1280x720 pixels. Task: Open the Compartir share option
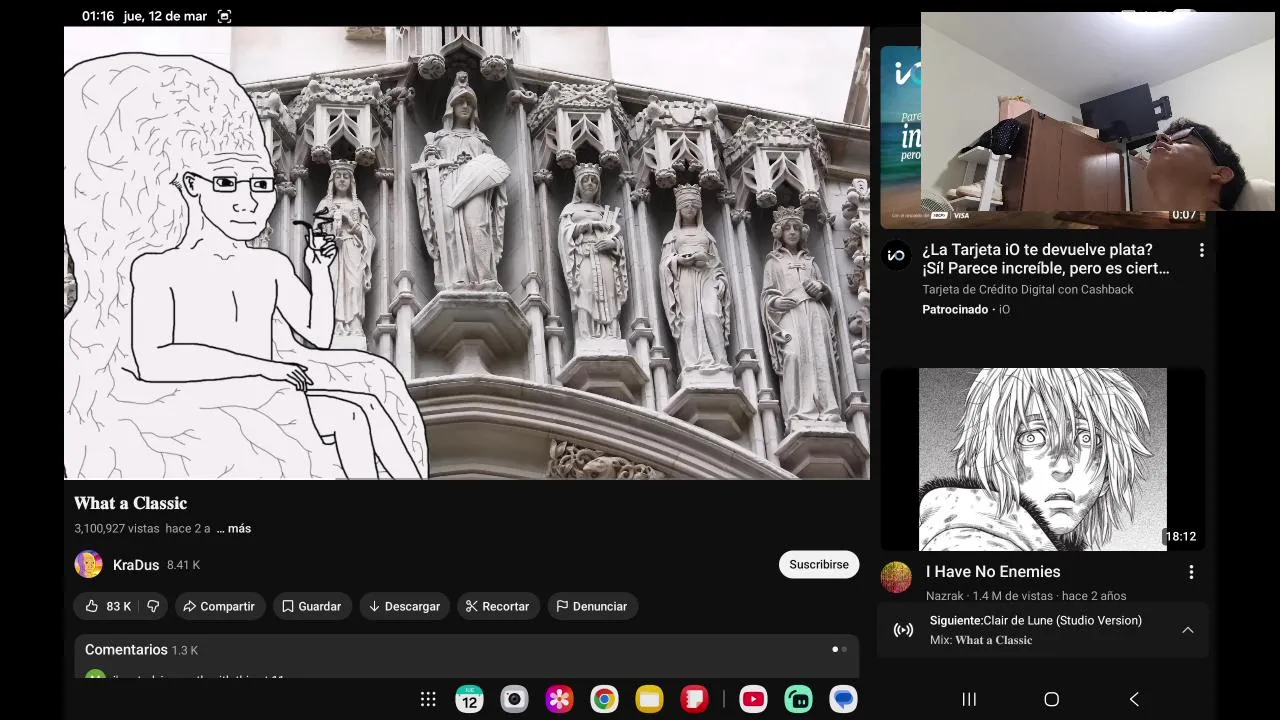[x=218, y=606]
